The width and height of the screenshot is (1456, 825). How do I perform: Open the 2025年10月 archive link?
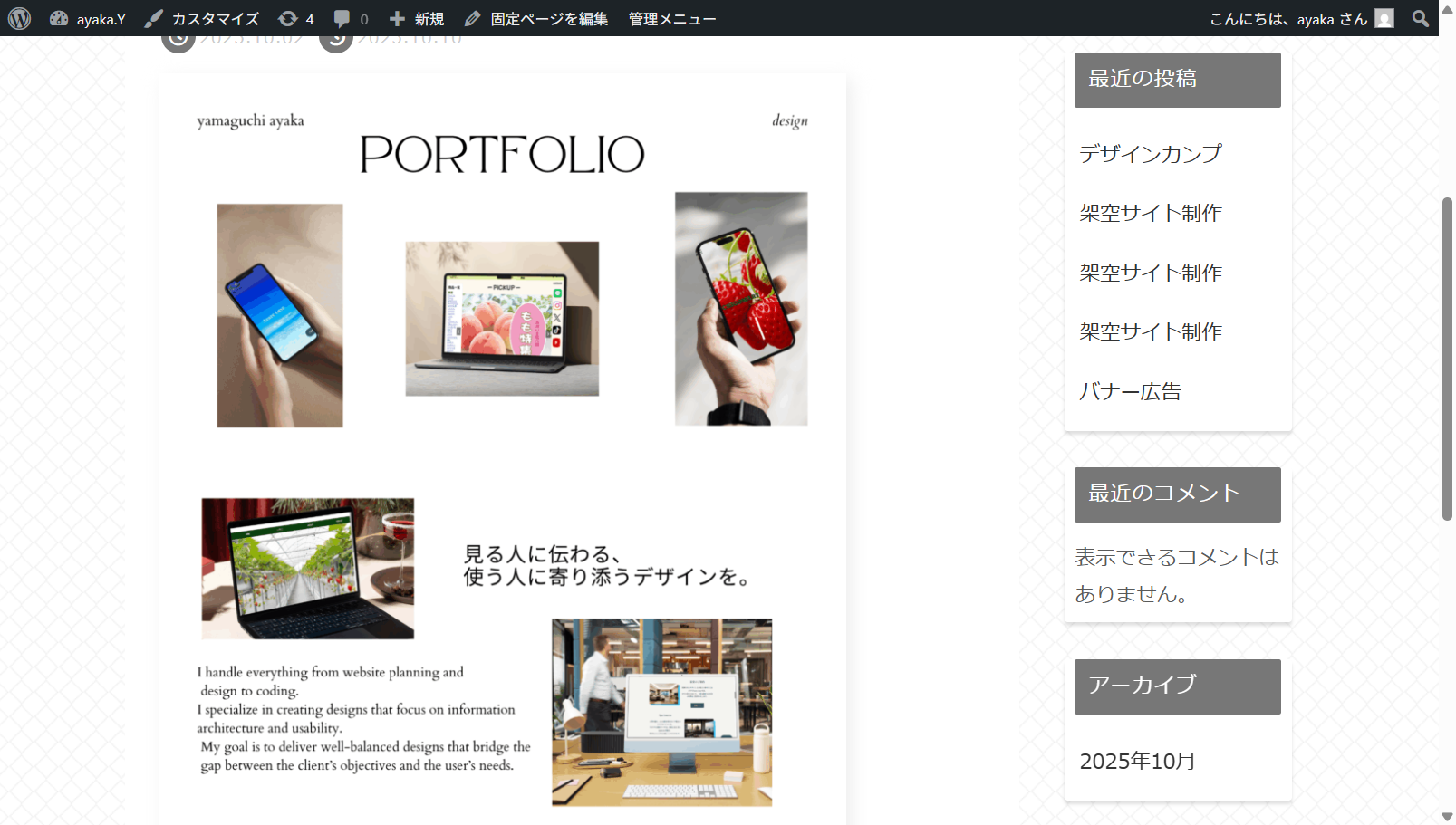[x=1137, y=762]
